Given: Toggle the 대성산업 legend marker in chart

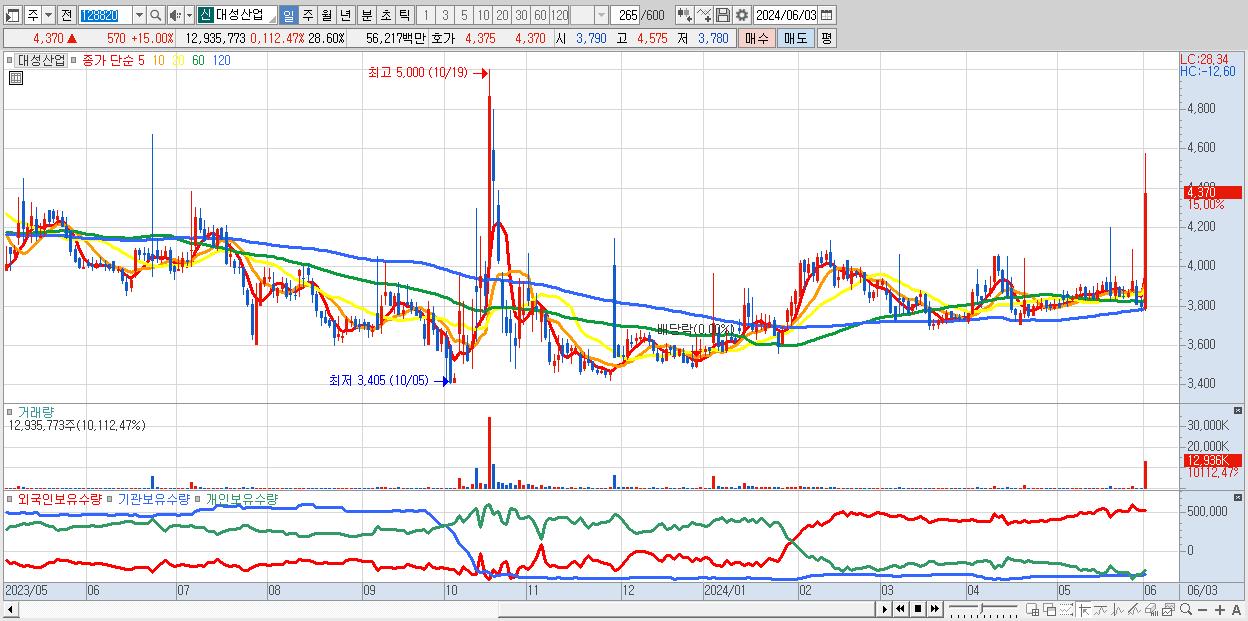Looking at the screenshot, I should tap(12, 60).
